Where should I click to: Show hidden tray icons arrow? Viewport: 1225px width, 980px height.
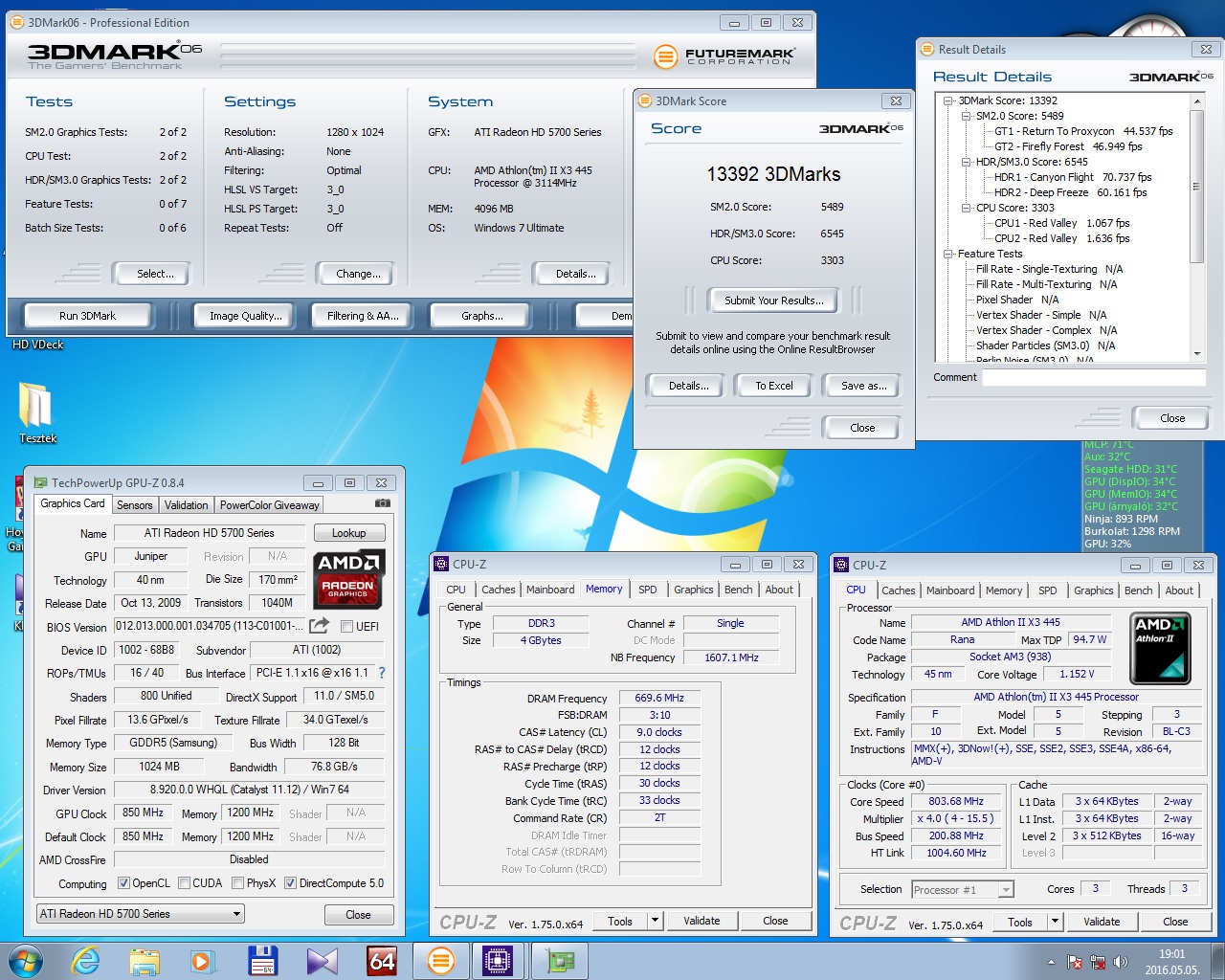pyautogui.click(x=1051, y=962)
